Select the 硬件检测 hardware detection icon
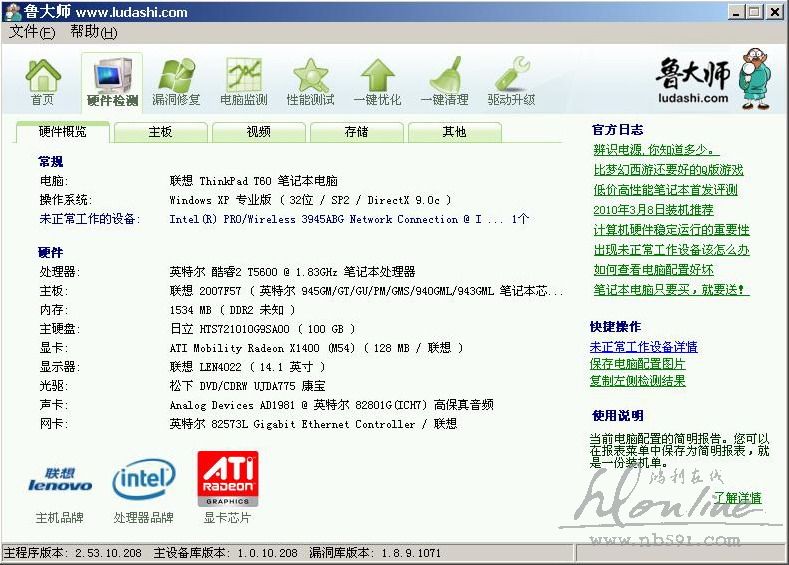Screen dimensions: 789x565 [x=112, y=82]
